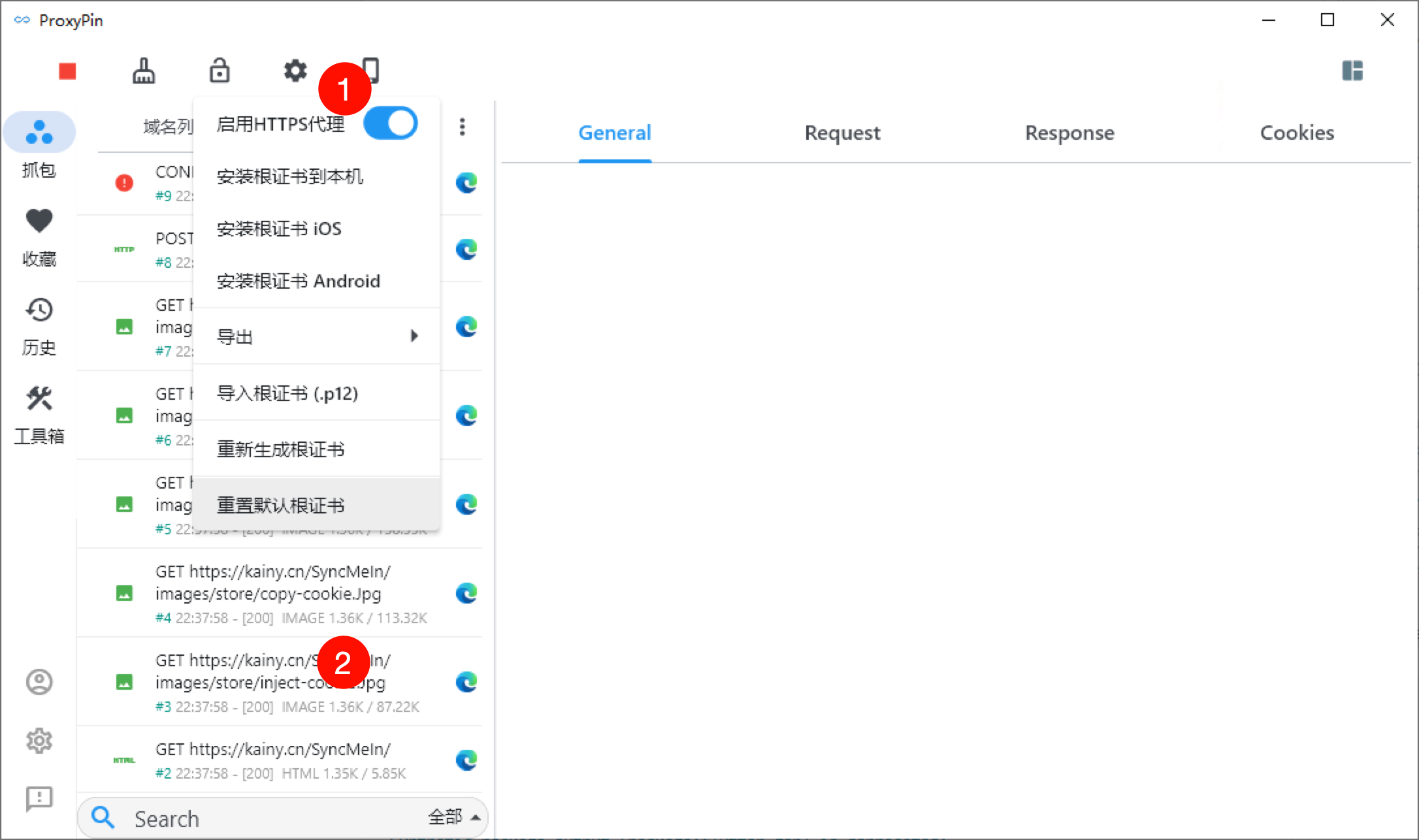
Task: Choose 重新生成根证书 from the menu
Action: click(x=280, y=449)
